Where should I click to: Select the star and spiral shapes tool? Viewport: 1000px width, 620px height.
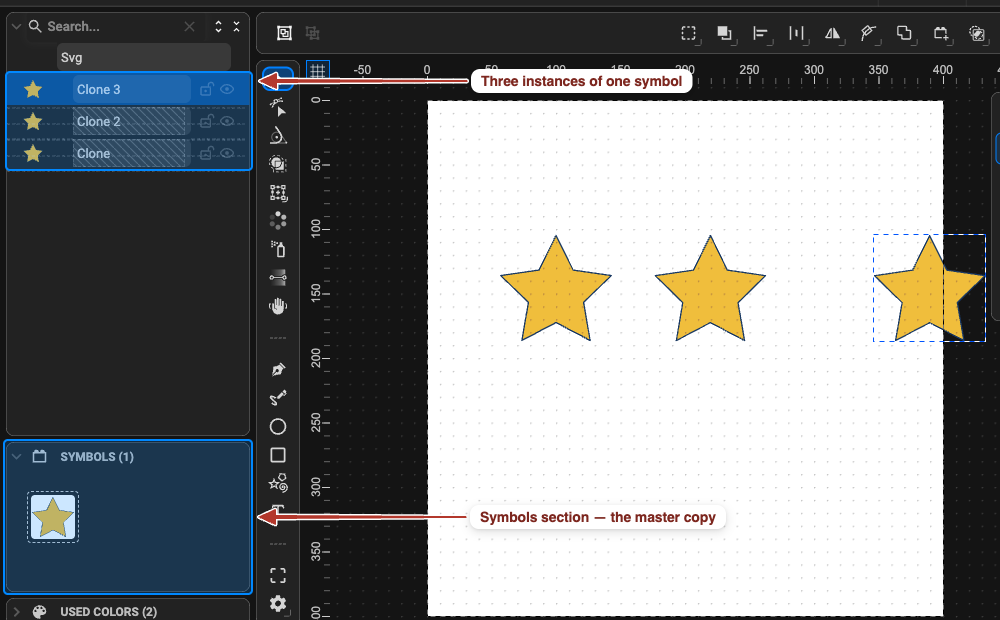click(x=277, y=483)
